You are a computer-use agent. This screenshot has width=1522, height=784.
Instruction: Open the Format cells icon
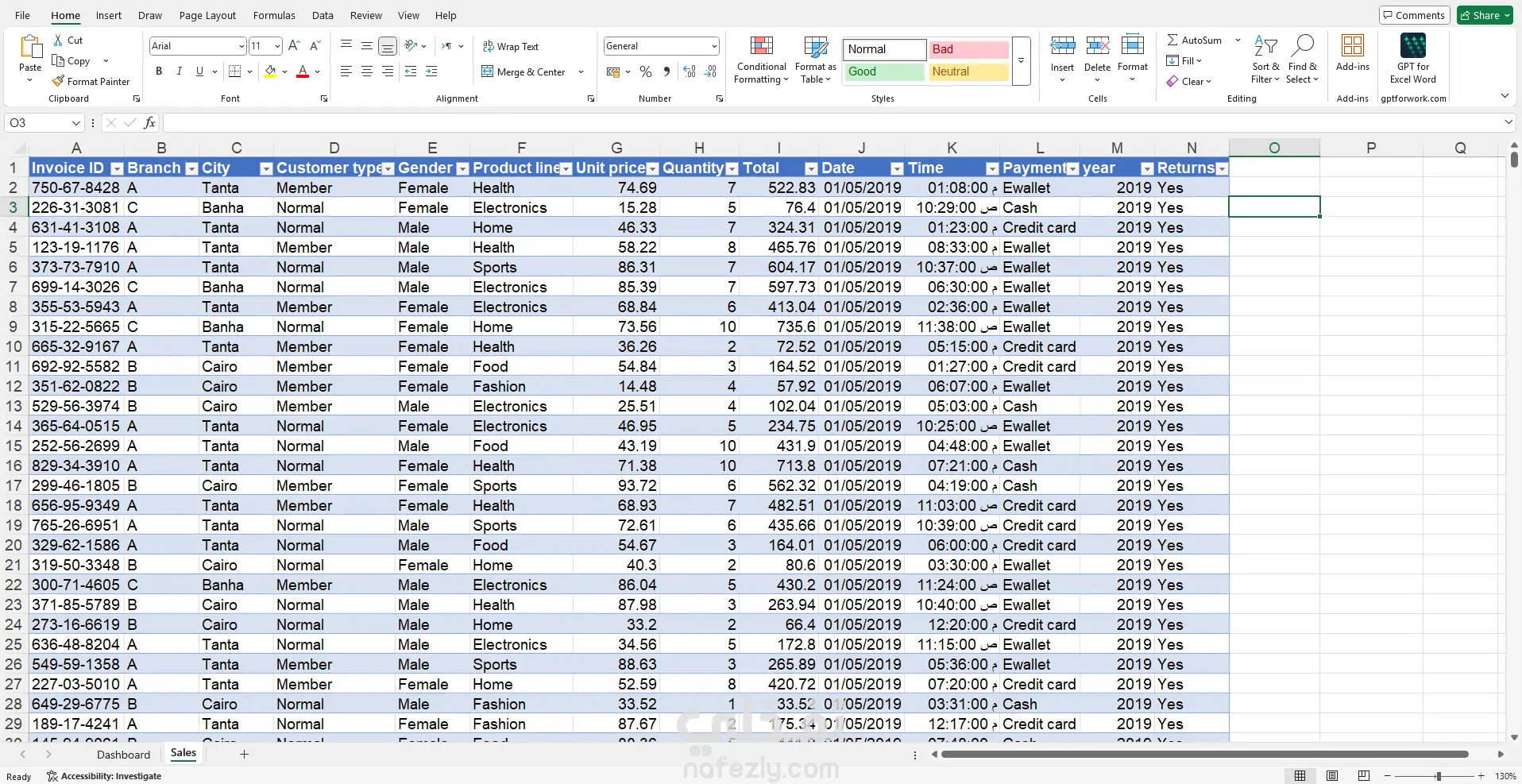(x=1133, y=45)
